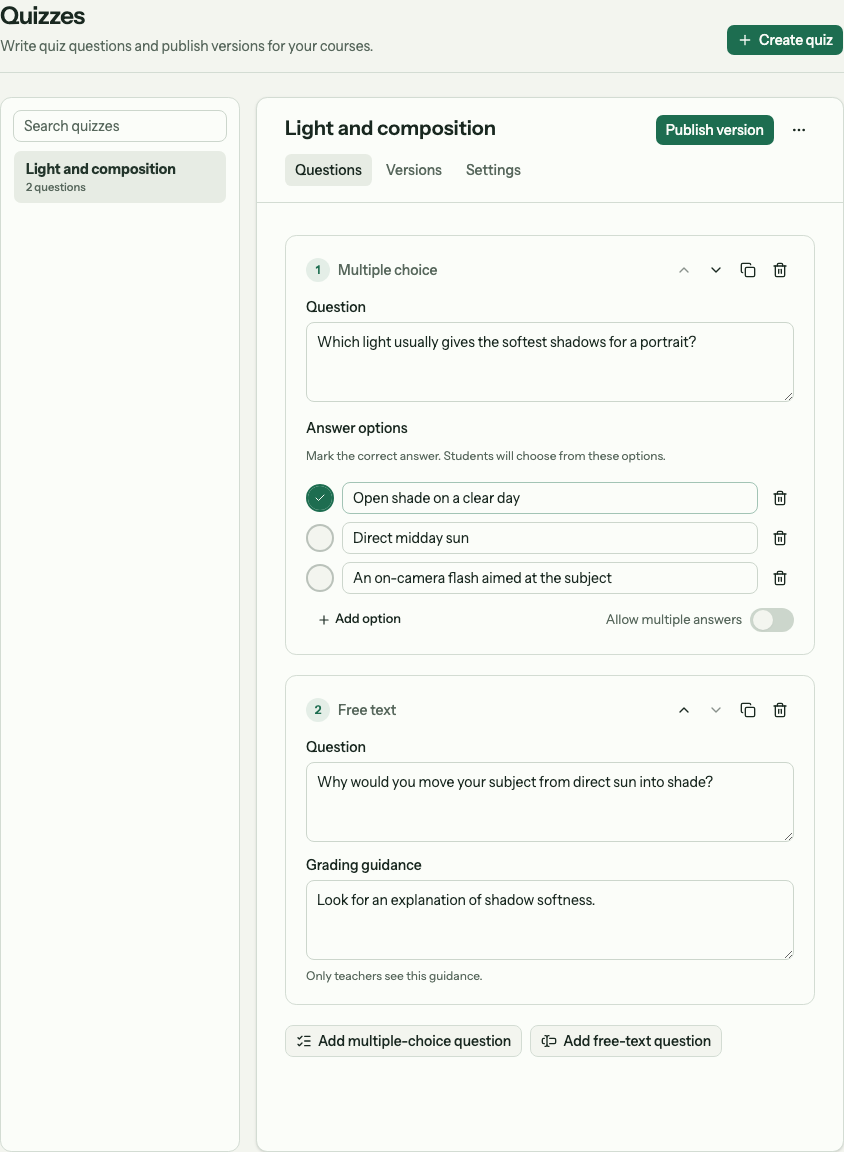Mark 'Open shade on a clear day' correct
Image resolution: width=844 pixels, height=1152 pixels.
[x=320, y=498]
